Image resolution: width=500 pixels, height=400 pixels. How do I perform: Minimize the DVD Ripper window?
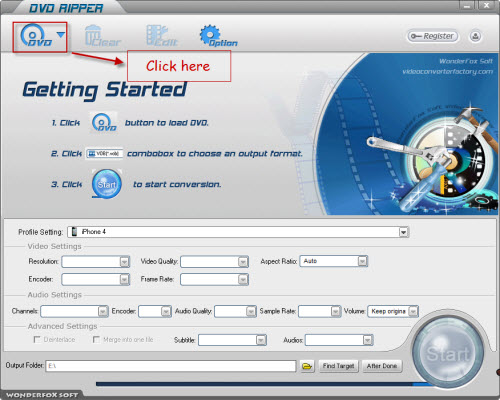[x=467, y=6]
